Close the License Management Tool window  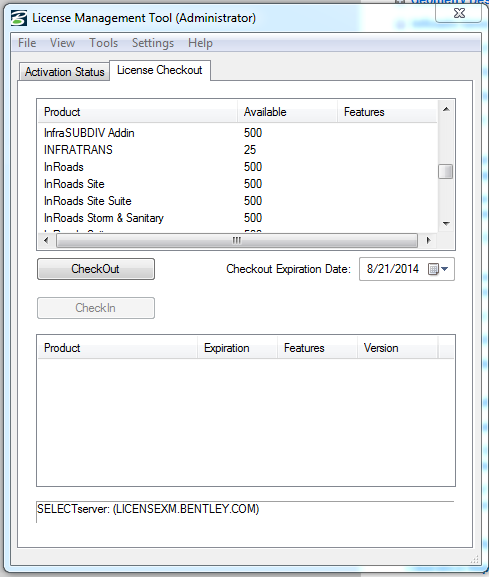[459, 13]
